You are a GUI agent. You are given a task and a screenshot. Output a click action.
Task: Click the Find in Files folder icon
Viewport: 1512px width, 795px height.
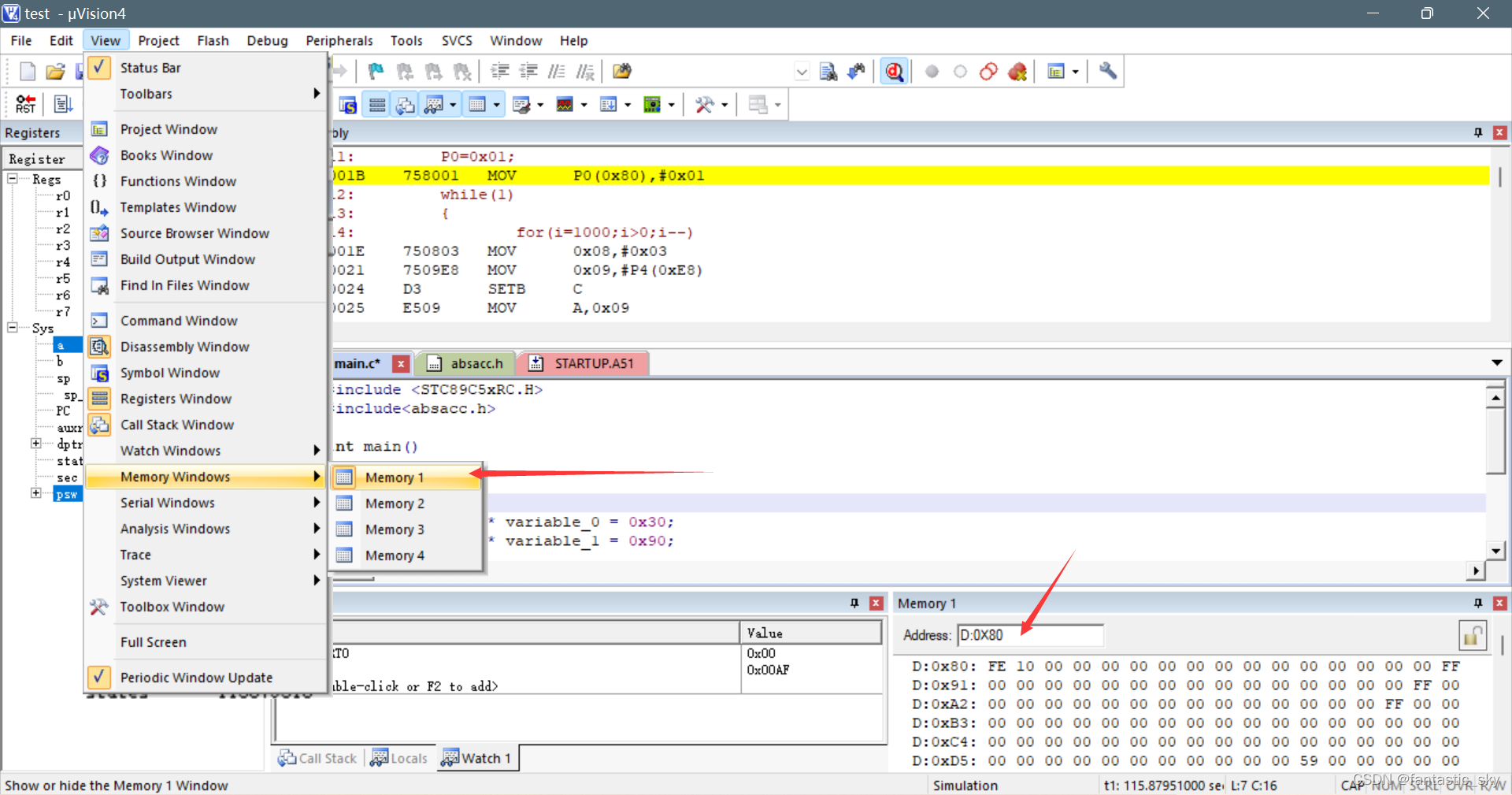pyautogui.click(x=622, y=72)
